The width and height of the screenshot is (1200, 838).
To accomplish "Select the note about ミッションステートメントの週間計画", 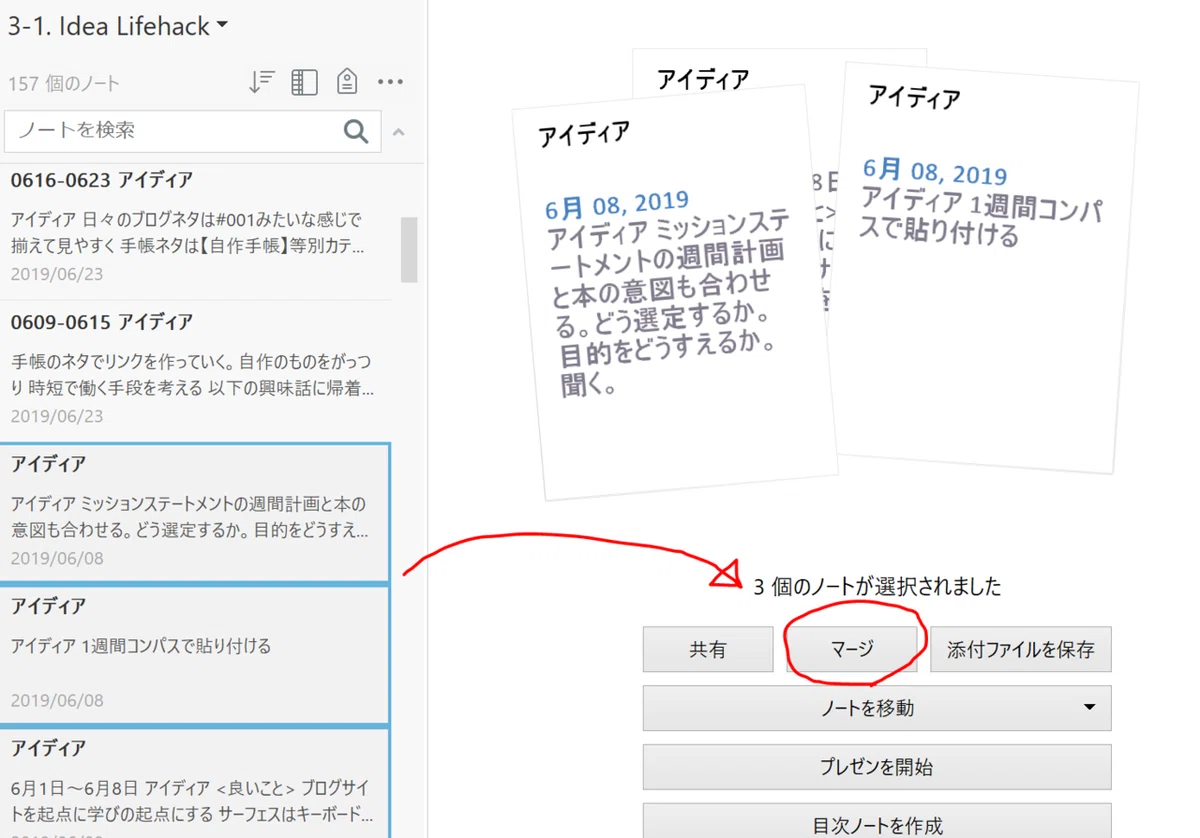I will pyautogui.click(x=195, y=513).
